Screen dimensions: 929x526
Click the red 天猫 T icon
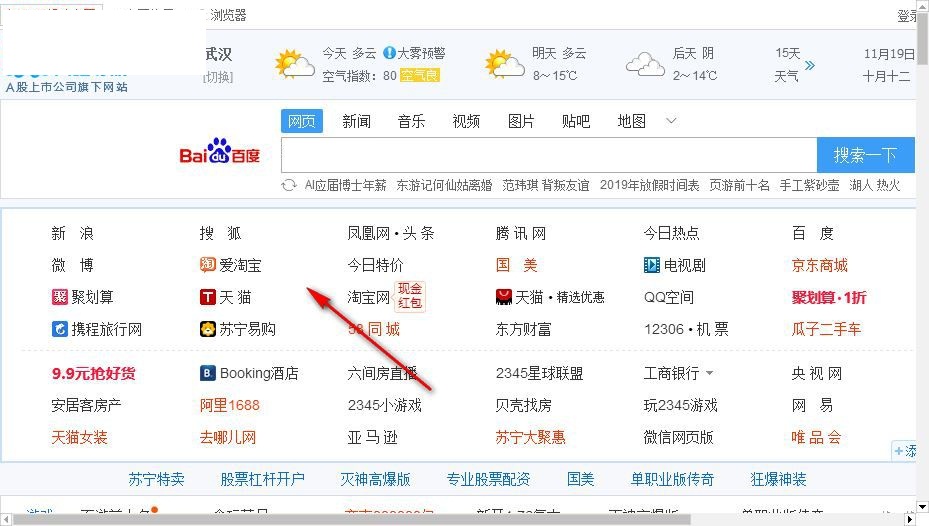(208, 297)
